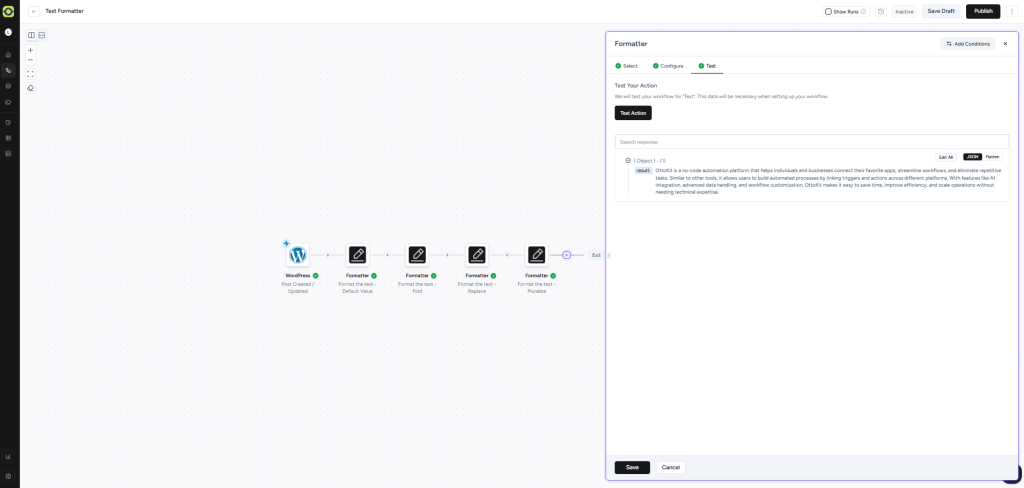Viewport: 1024px width, 488px height.
Task: Click the eraser icon in canvas tools
Action: 30,88
